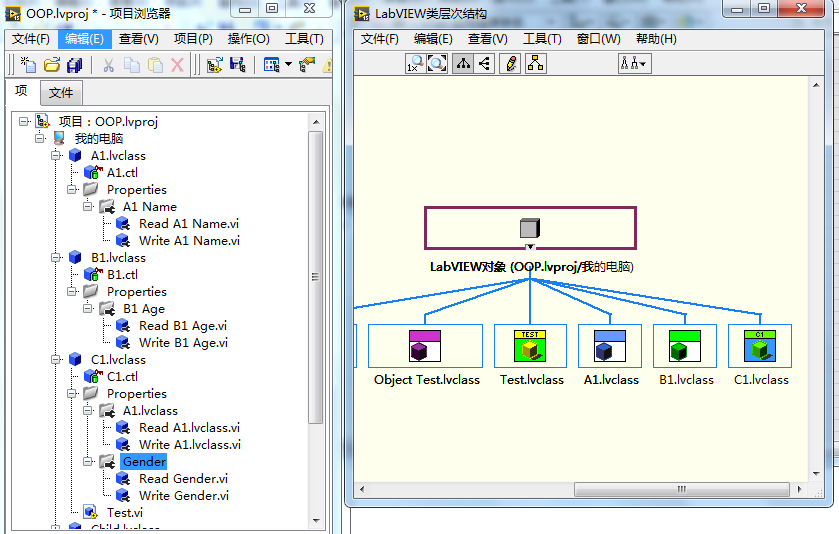Select Read A1.lvclass.vi item
The image size is (839, 534).
pyautogui.click(x=189, y=428)
